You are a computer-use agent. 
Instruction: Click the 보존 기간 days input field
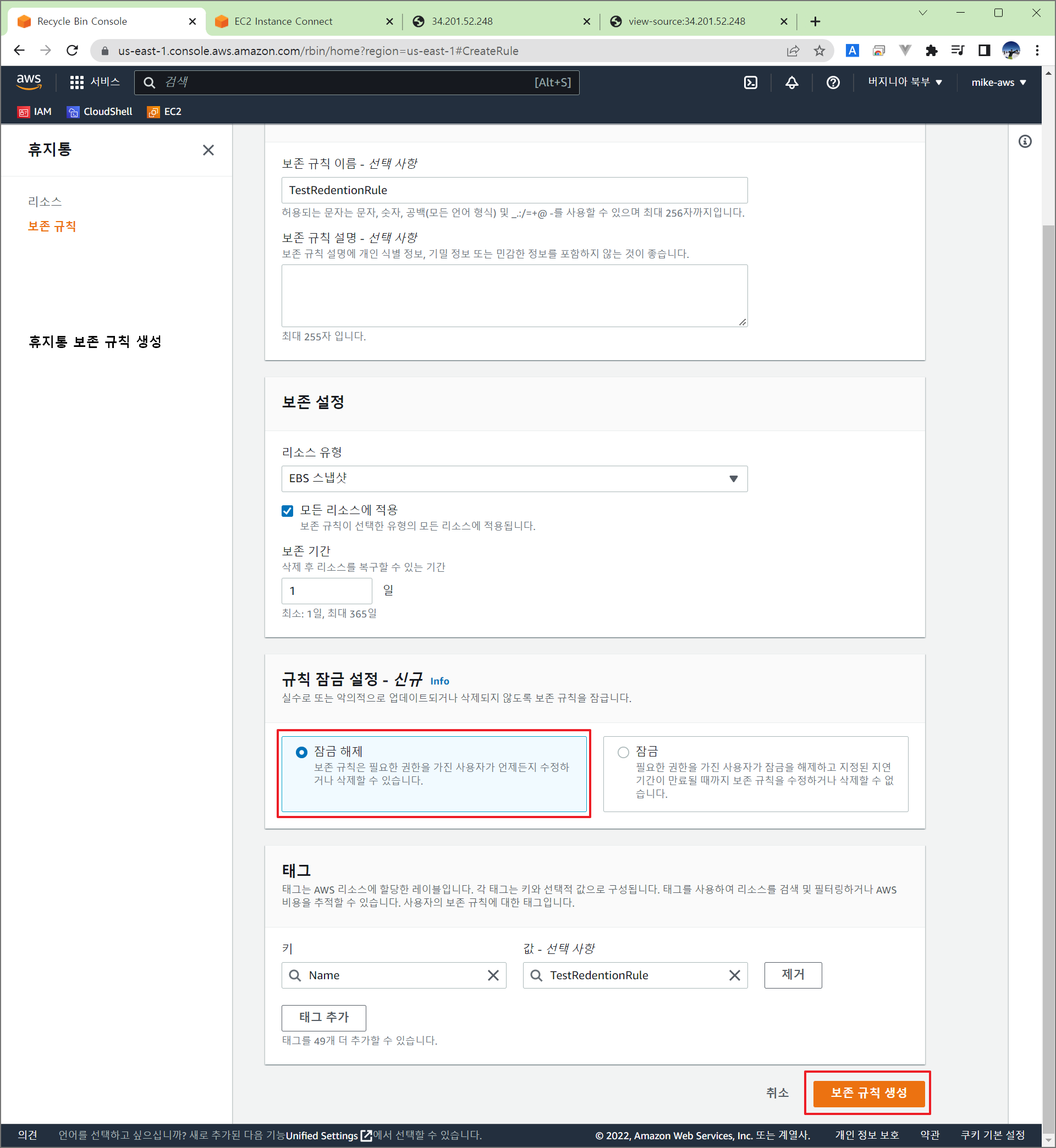(326, 590)
